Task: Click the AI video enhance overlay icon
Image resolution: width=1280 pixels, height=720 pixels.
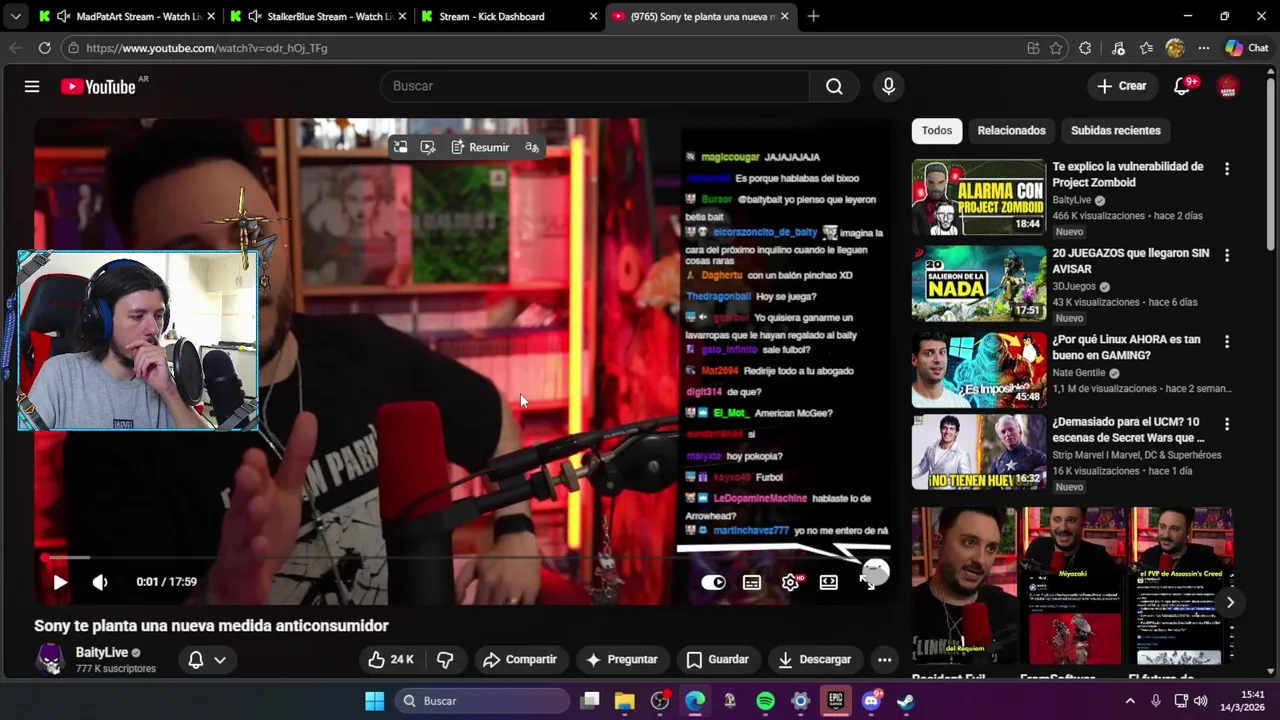Action: (x=428, y=147)
